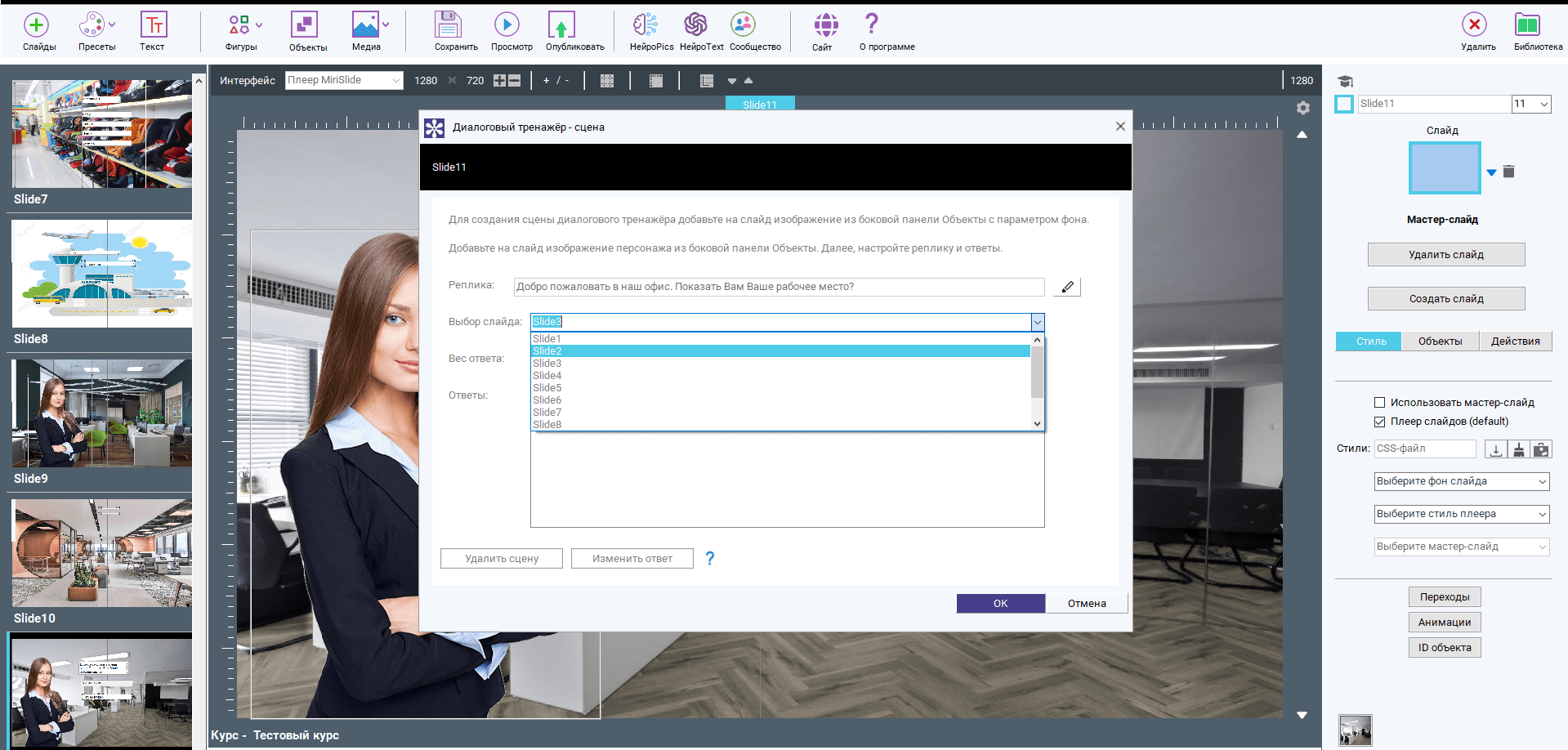Click the pencil edit icon beside Реплика
This screenshot has width=1568, height=750.
tap(1067, 287)
